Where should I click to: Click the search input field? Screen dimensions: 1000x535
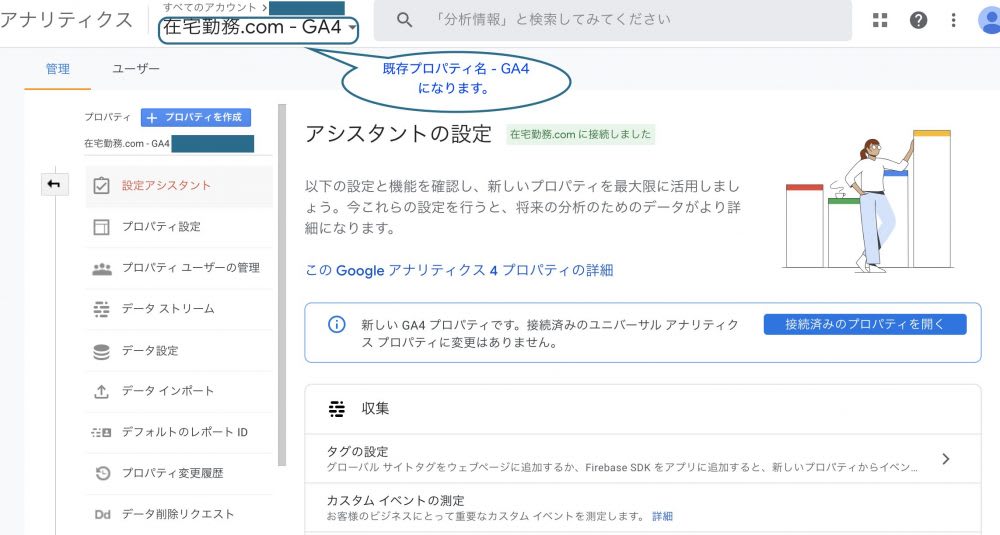point(612,20)
